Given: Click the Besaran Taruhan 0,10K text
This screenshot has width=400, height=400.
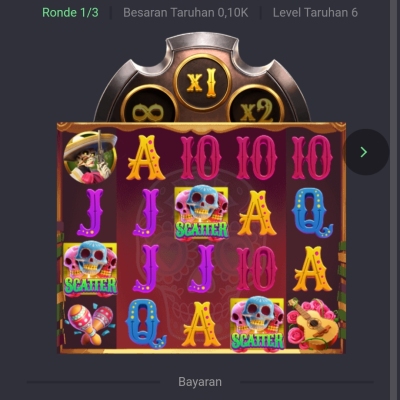Looking at the screenshot, I should (186, 13).
